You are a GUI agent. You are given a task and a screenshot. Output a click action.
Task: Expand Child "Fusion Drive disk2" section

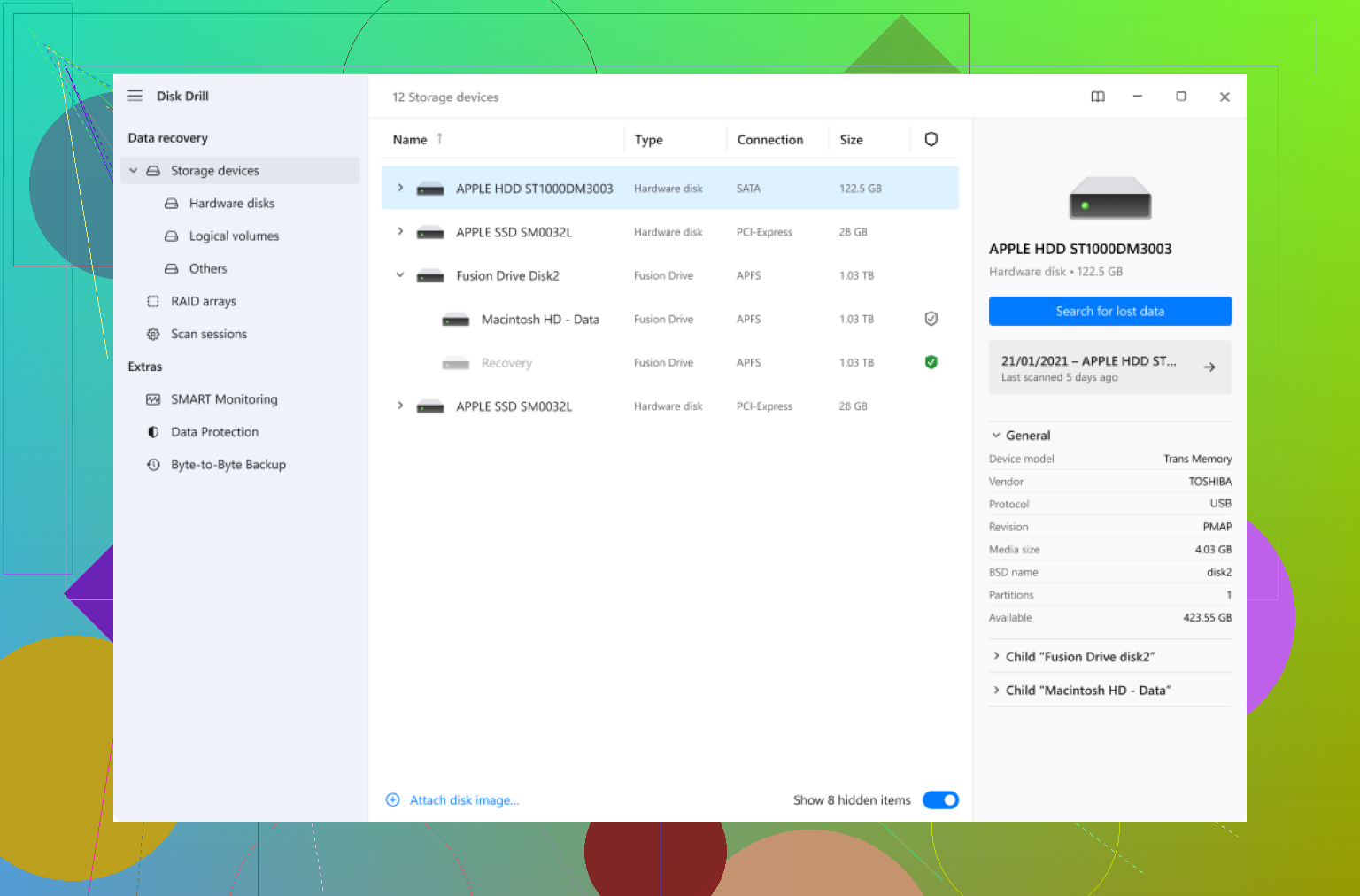tap(996, 656)
